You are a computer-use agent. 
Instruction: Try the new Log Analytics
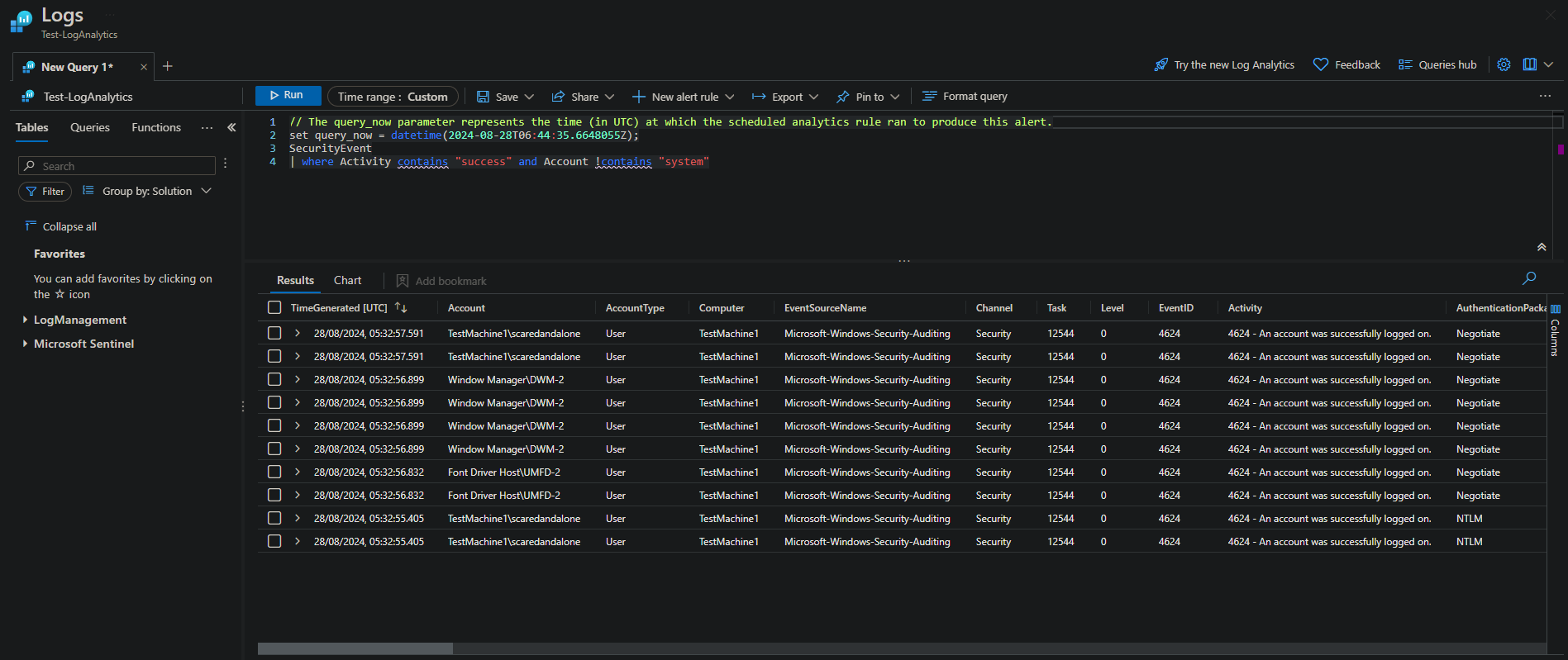tap(1224, 64)
